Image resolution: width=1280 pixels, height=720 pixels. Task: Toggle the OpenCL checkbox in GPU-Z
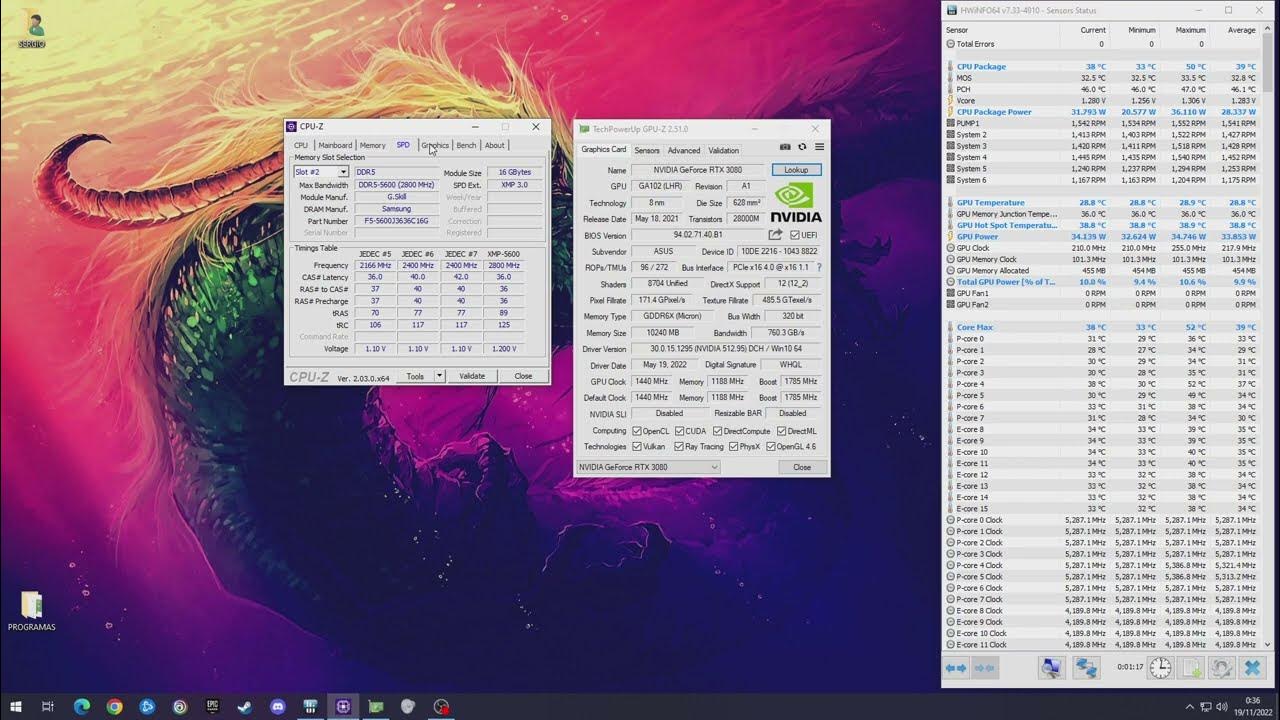click(637, 431)
